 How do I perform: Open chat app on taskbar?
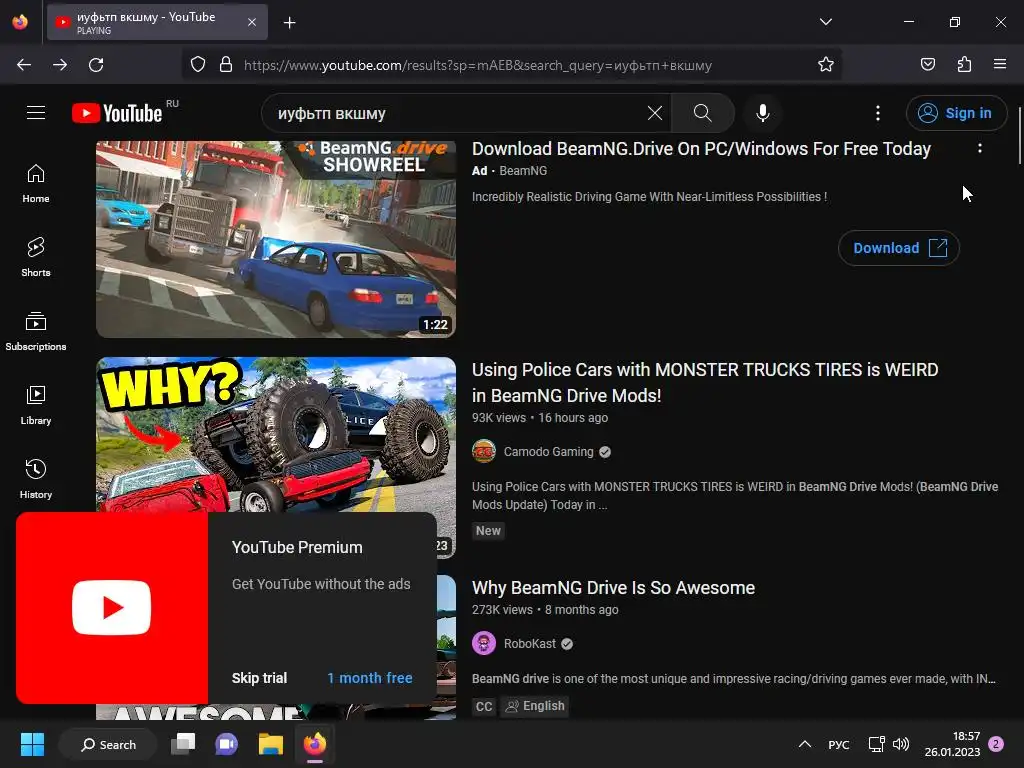coord(226,744)
